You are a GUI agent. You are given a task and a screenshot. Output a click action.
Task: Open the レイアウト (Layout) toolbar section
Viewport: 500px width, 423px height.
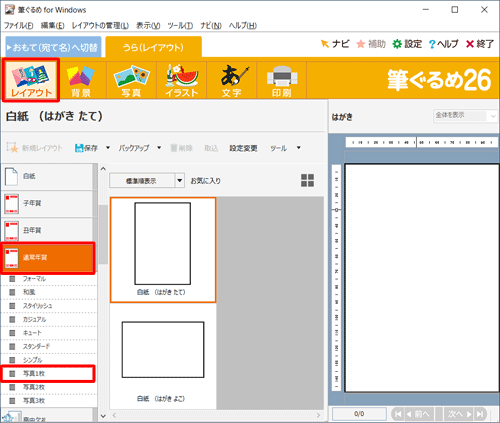coord(31,80)
